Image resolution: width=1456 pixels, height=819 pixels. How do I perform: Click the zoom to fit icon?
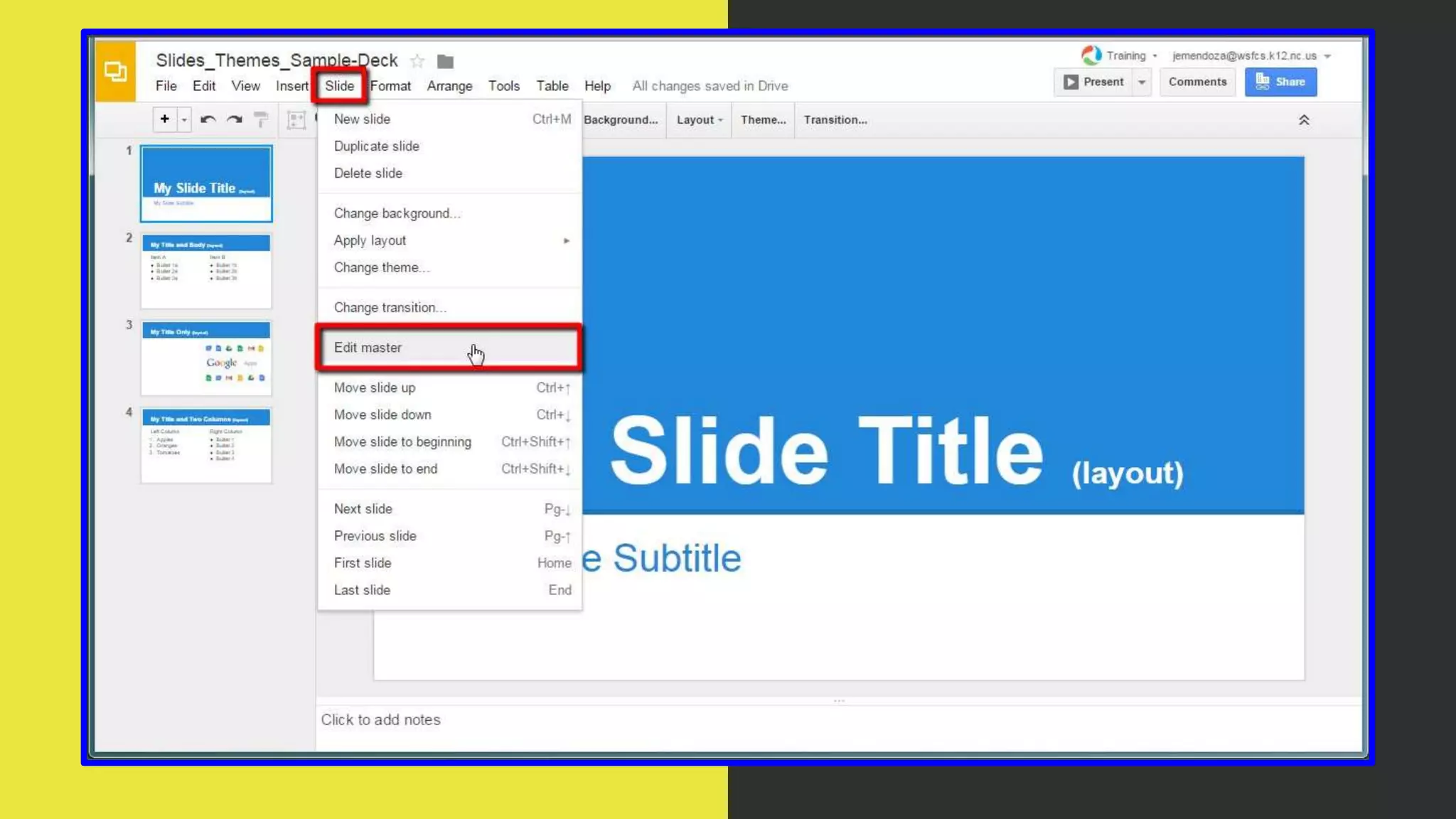(296, 119)
